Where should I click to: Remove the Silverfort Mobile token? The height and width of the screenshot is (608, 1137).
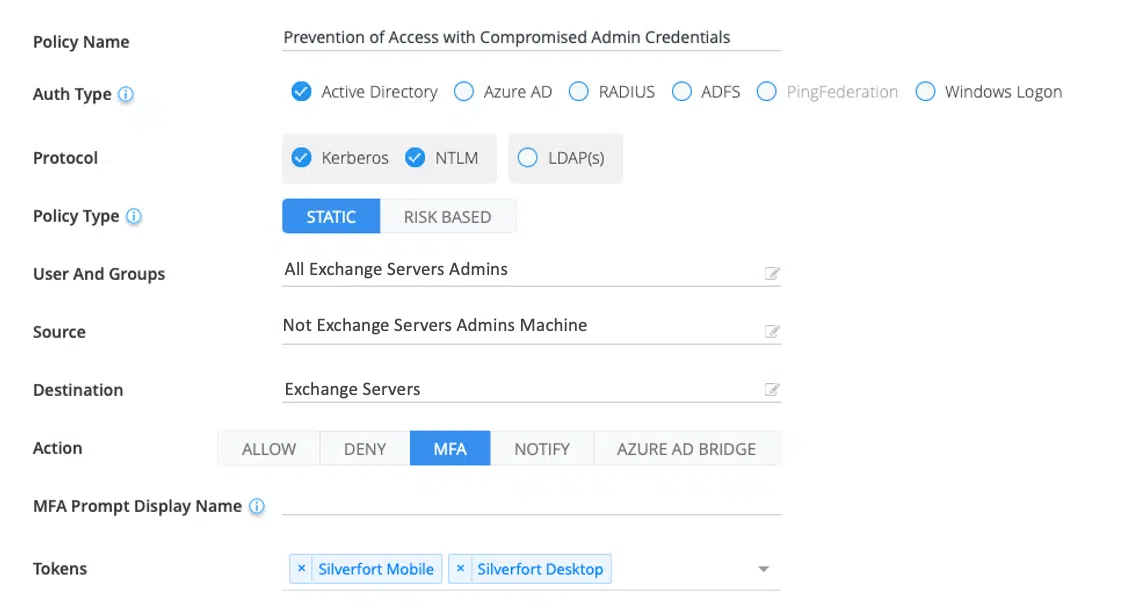(x=301, y=569)
